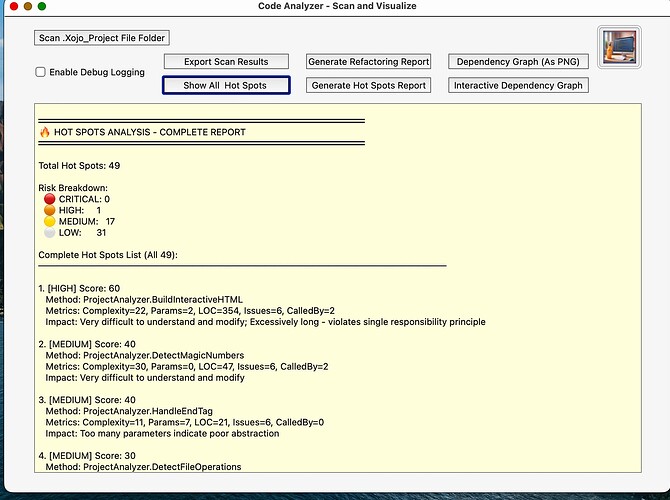Click the orange HIGH risk circle
Screen dimensions: 670x500
pos(50,210)
